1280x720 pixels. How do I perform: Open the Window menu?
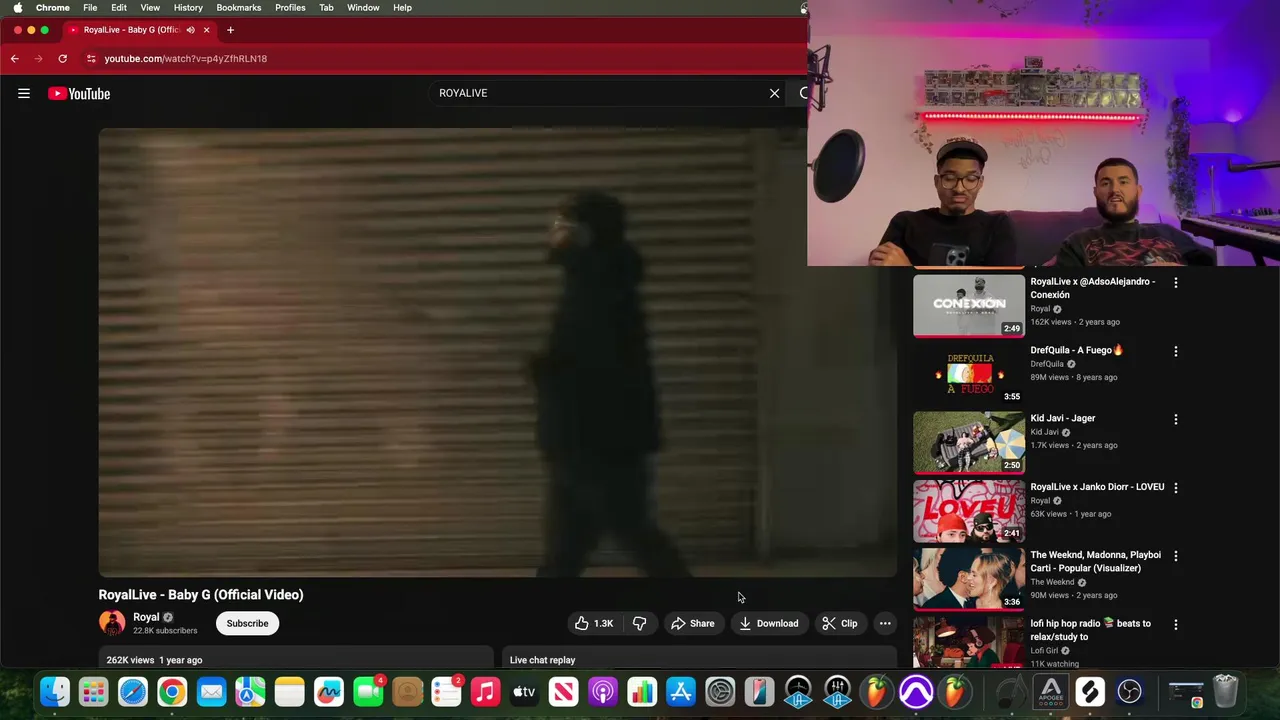pyautogui.click(x=363, y=7)
